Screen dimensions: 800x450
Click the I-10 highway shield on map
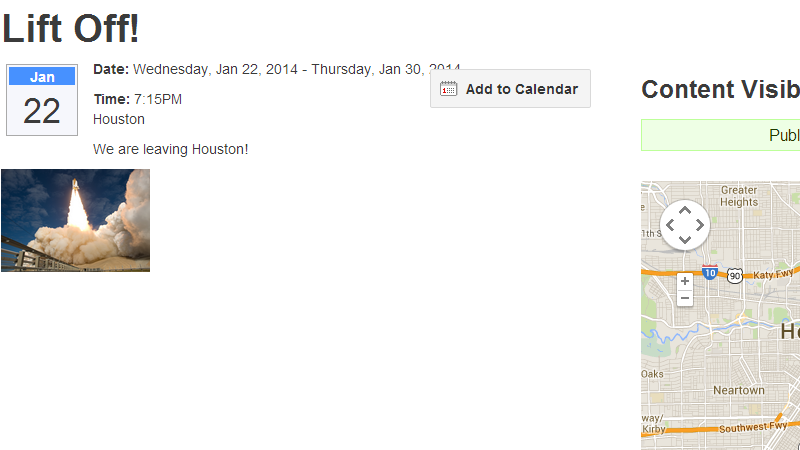tap(709, 272)
